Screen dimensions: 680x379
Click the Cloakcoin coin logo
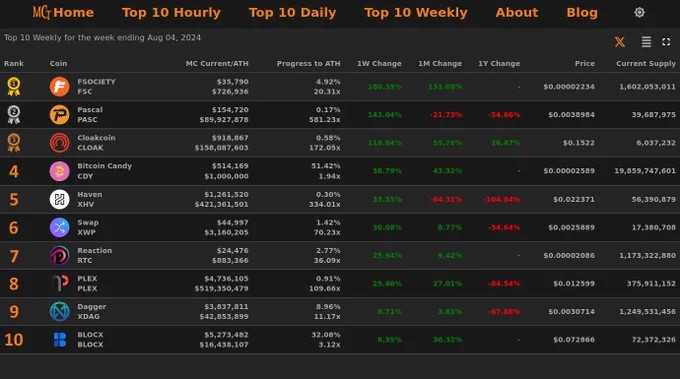pos(59,143)
